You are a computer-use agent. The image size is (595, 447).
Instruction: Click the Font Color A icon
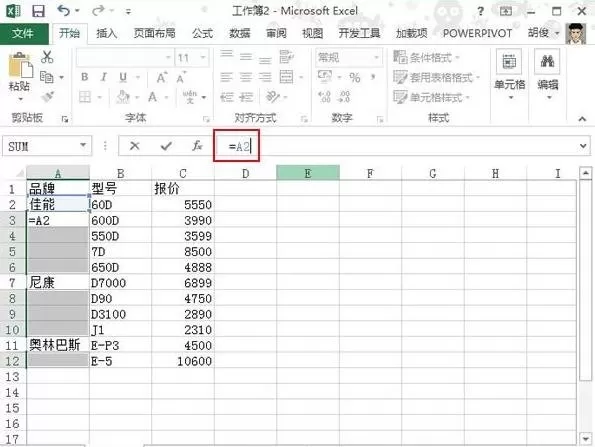click(x=153, y=97)
